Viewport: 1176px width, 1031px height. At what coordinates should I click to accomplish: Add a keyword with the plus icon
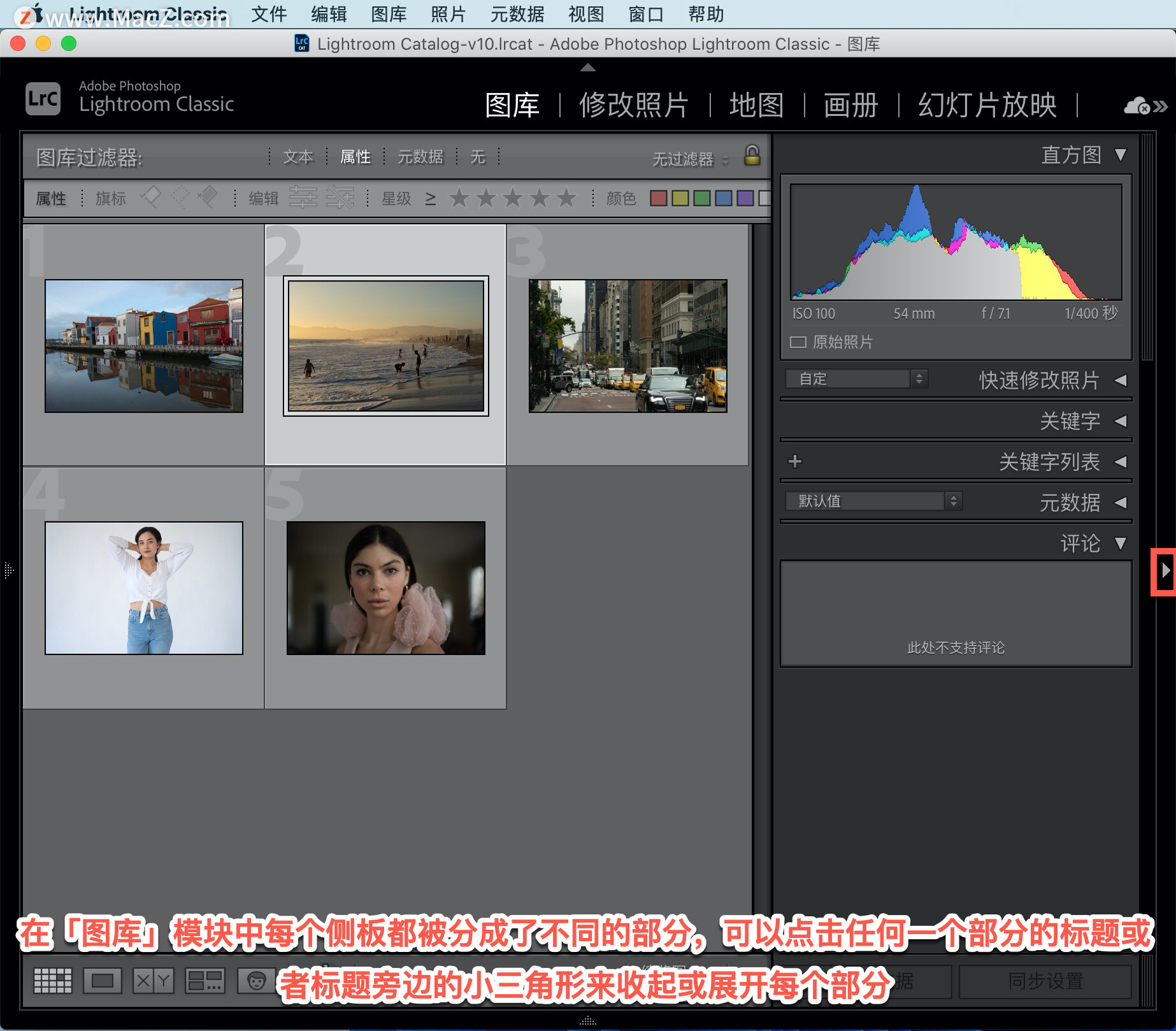[x=795, y=461]
